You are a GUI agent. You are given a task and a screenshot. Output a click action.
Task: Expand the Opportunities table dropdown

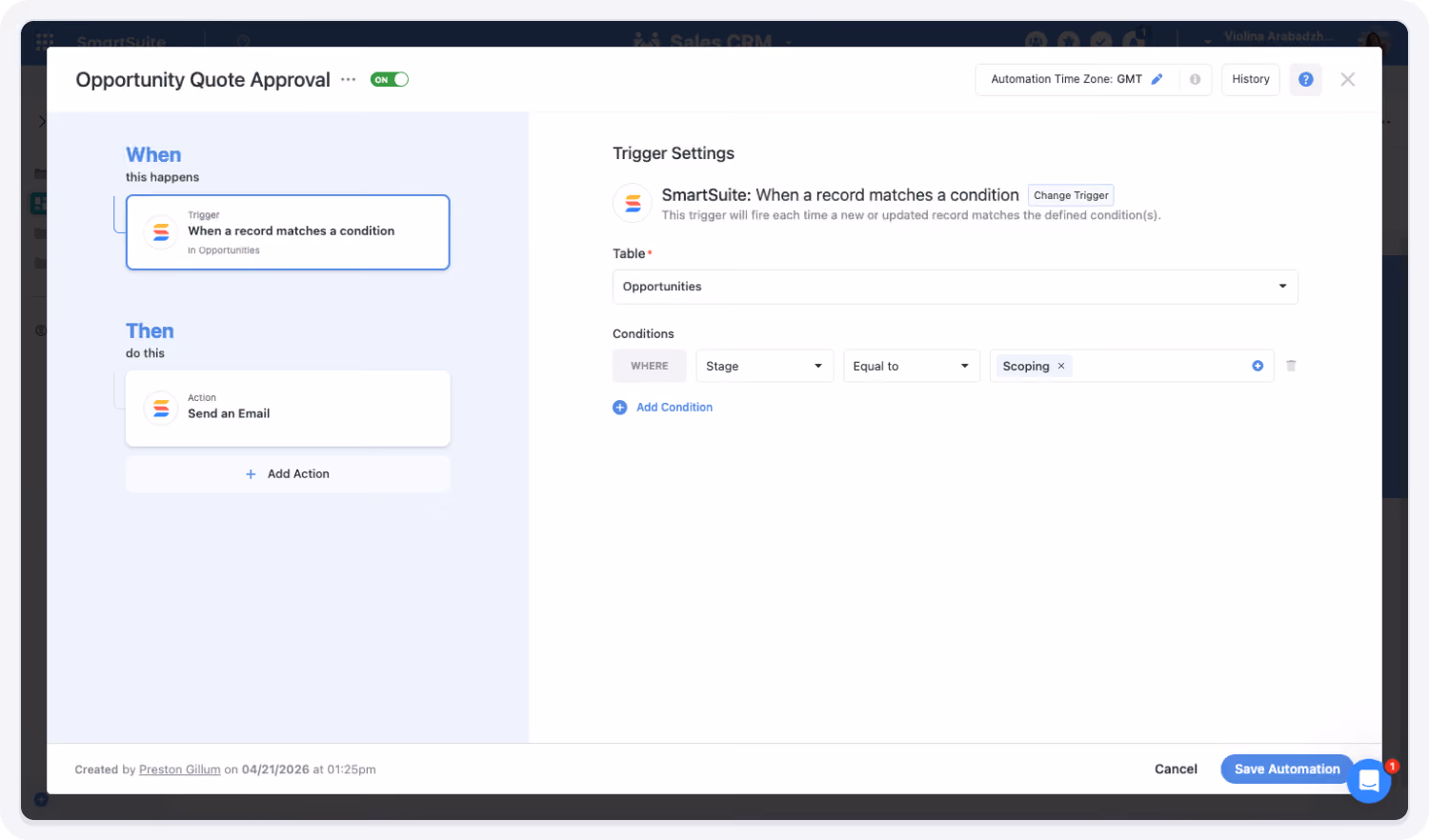[955, 287]
